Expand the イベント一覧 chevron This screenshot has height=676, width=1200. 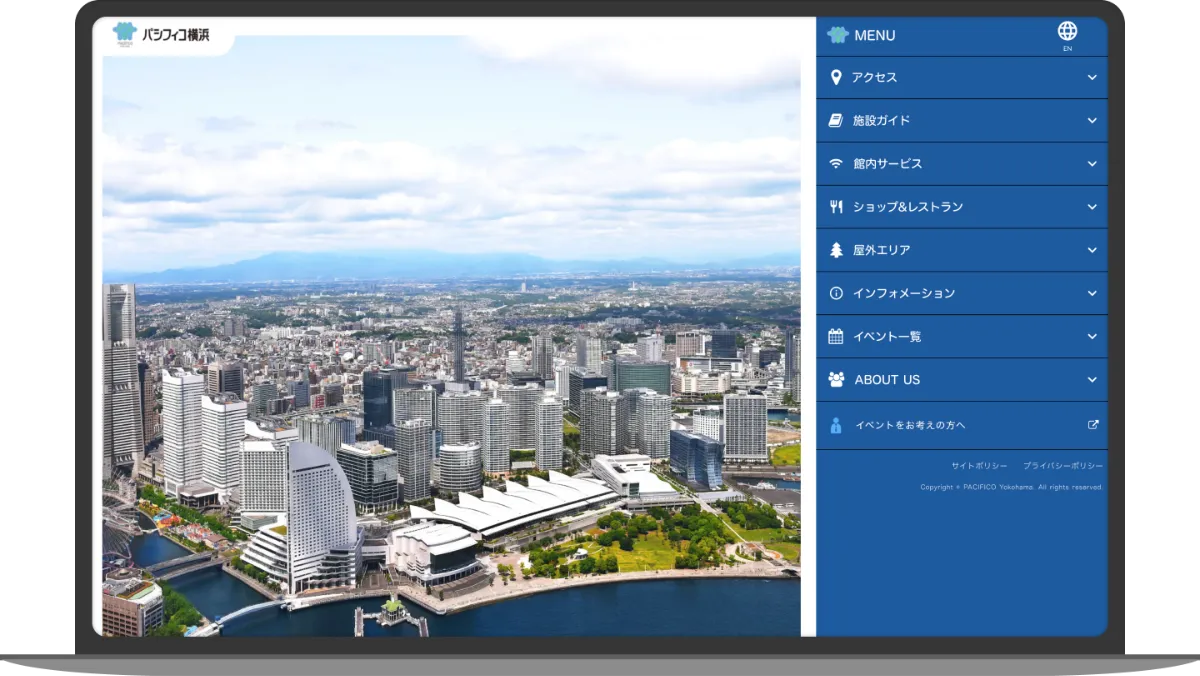pos(1092,336)
